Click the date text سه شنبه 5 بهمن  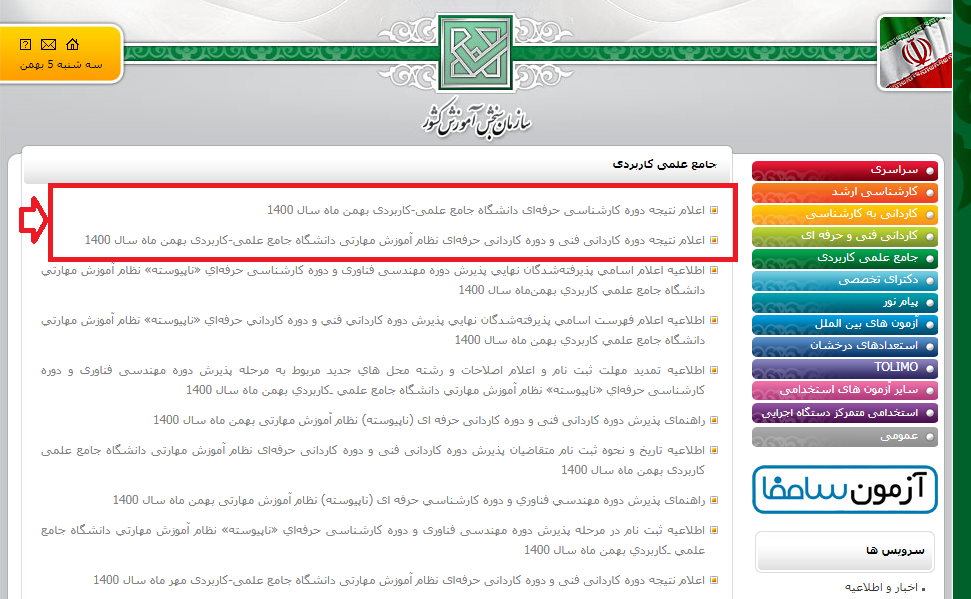(x=61, y=64)
